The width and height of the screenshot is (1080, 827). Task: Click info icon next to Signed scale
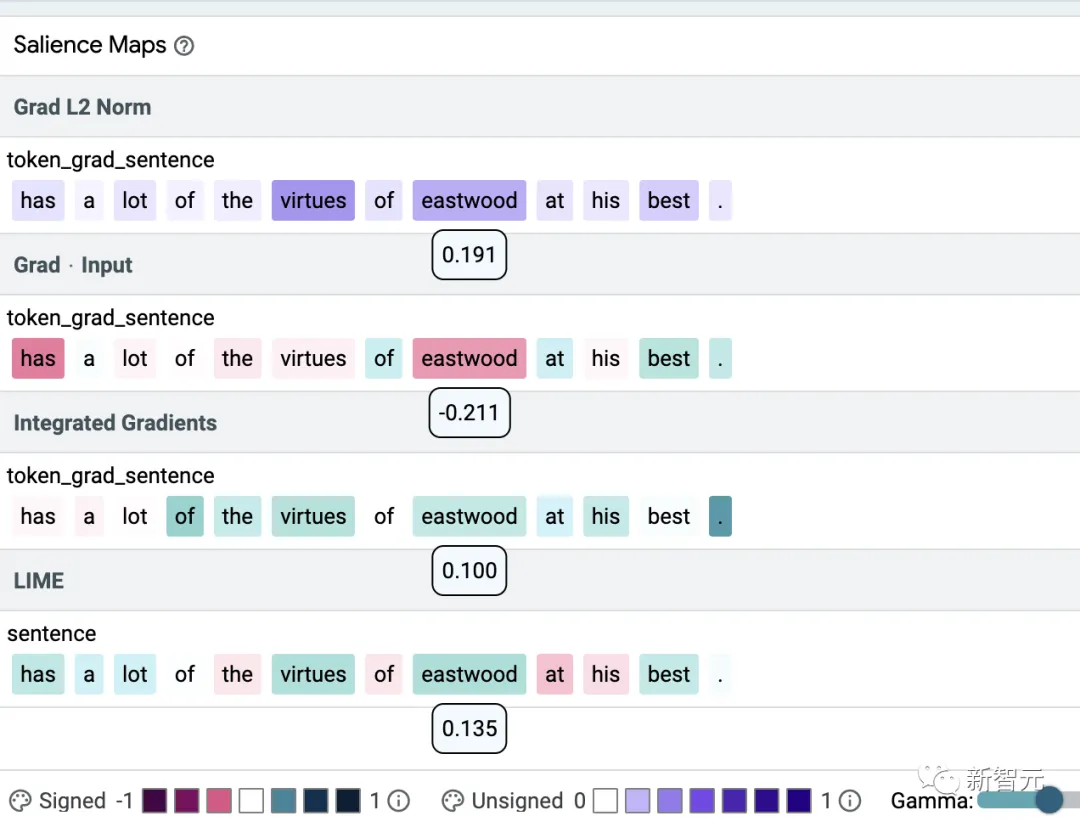click(399, 801)
